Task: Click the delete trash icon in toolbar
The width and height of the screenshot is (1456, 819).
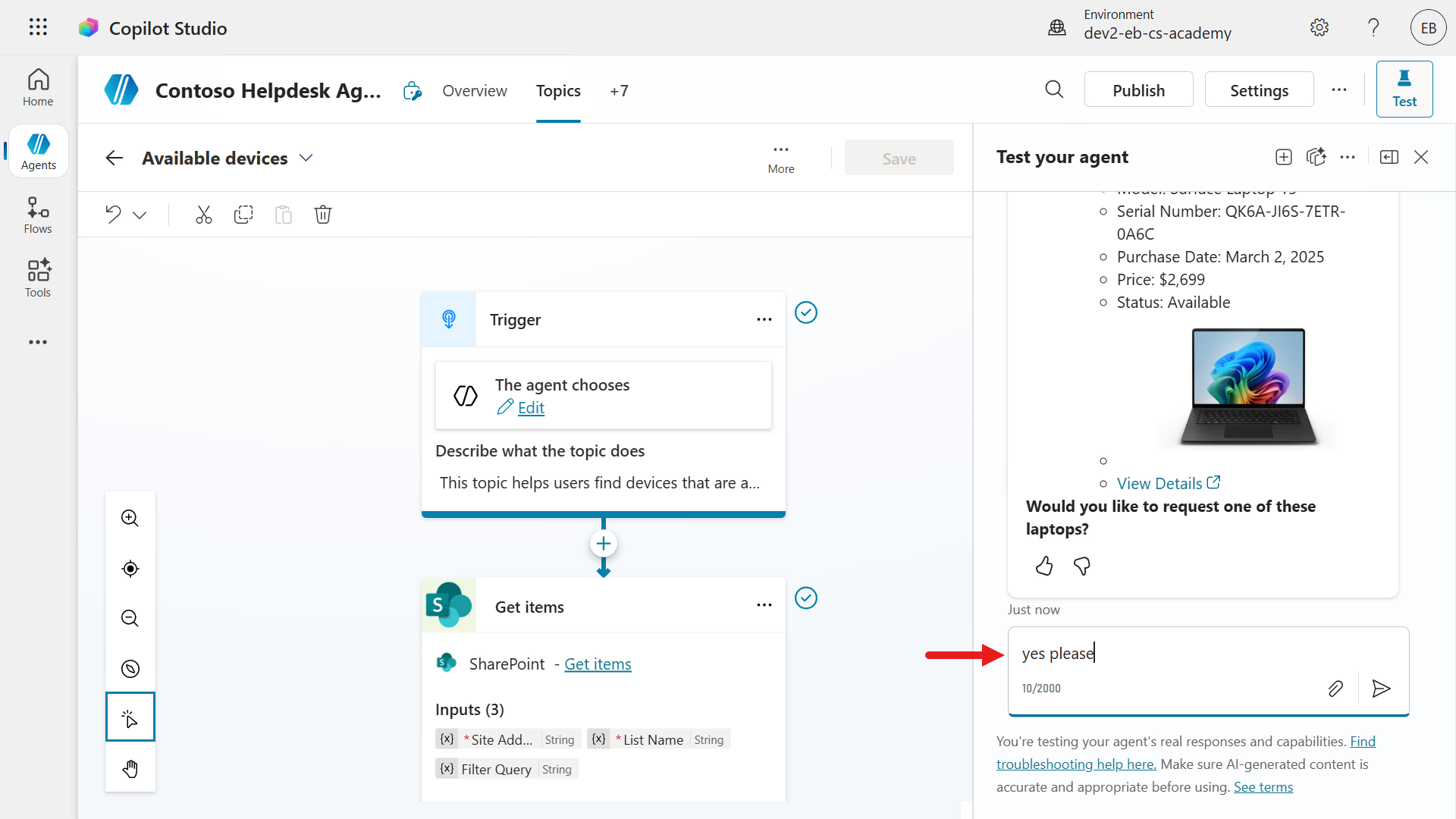Action: coord(323,215)
